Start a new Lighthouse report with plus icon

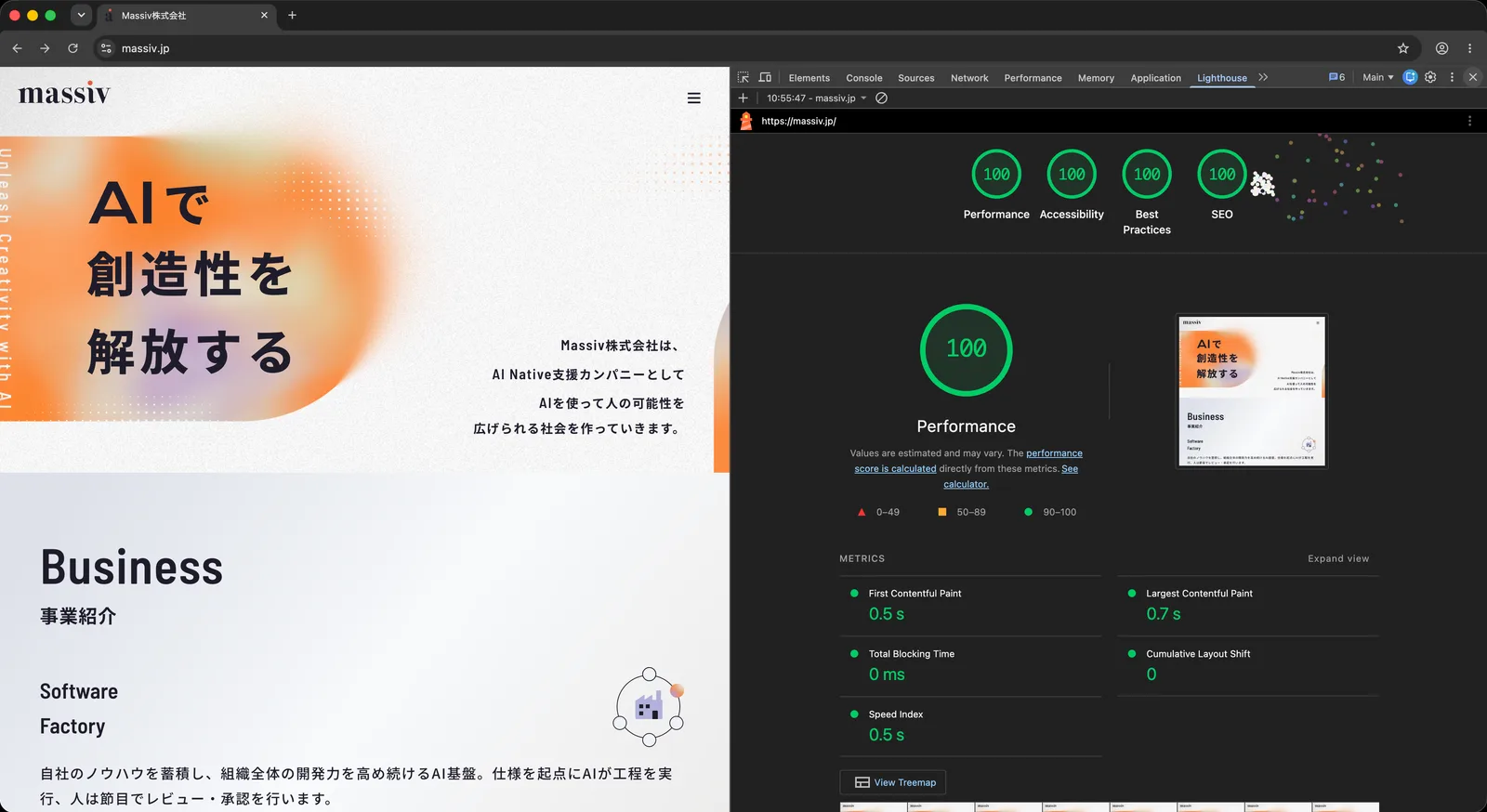743,98
